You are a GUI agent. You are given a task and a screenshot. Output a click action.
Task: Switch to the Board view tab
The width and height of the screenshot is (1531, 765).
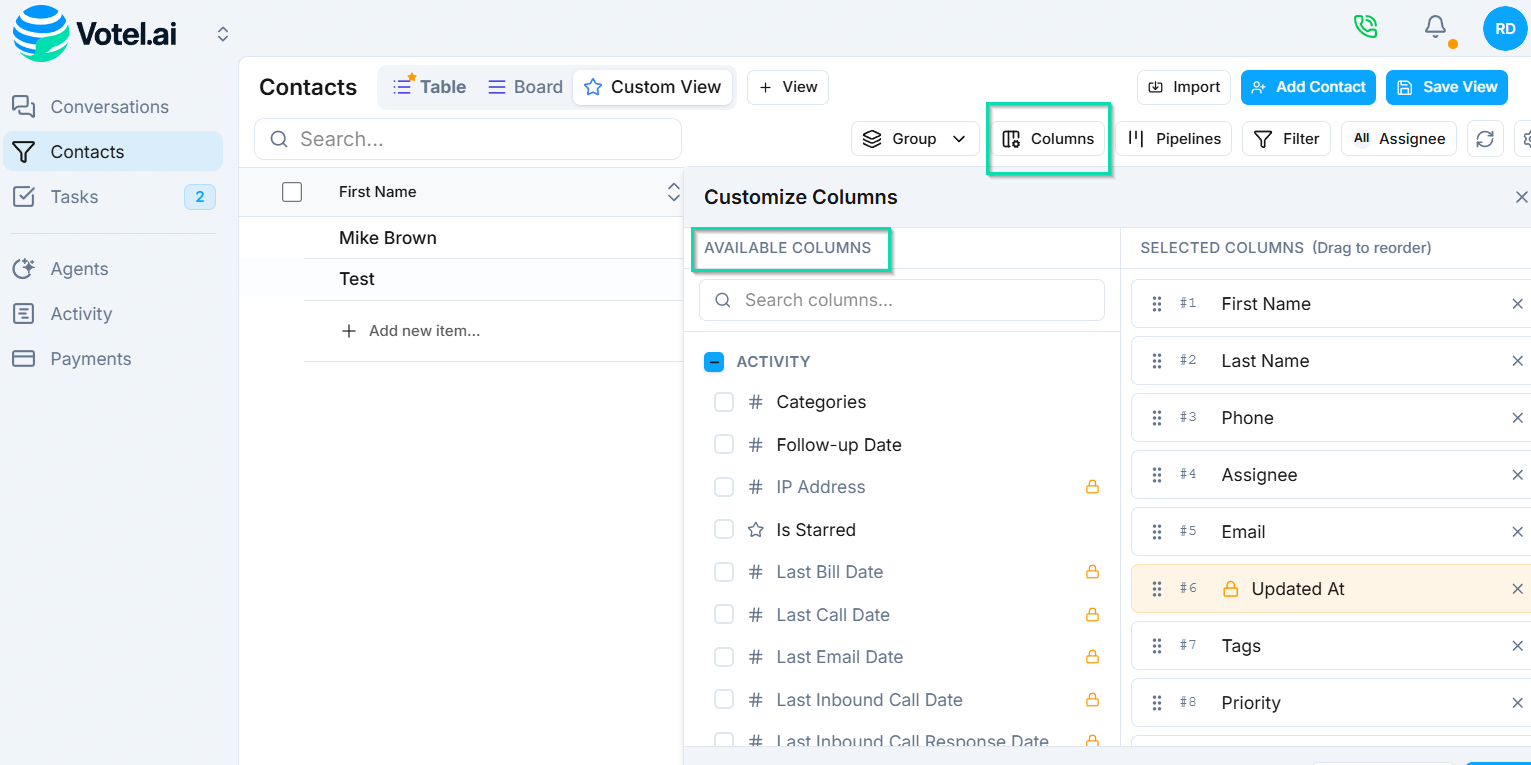[525, 87]
